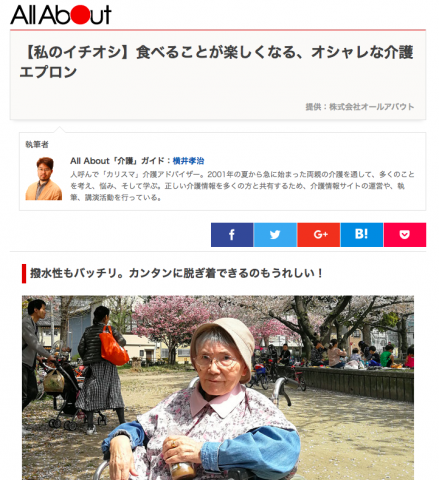This screenshot has width=439, height=480.
Task: Click the red line below the logo
Action: pyautogui.click(x=218, y=30)
